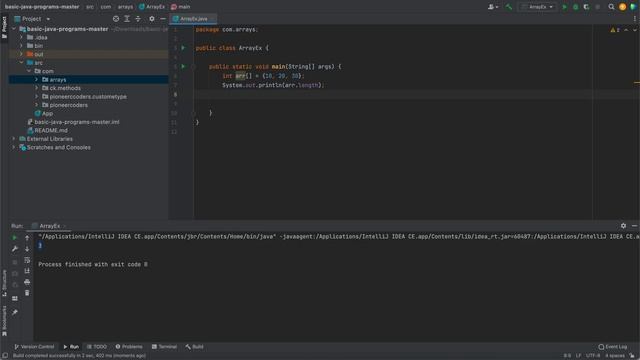Viewport: 640px width, 360px height.
Task: Toggle soft-wrap in Run console
Action: (27, 260)
